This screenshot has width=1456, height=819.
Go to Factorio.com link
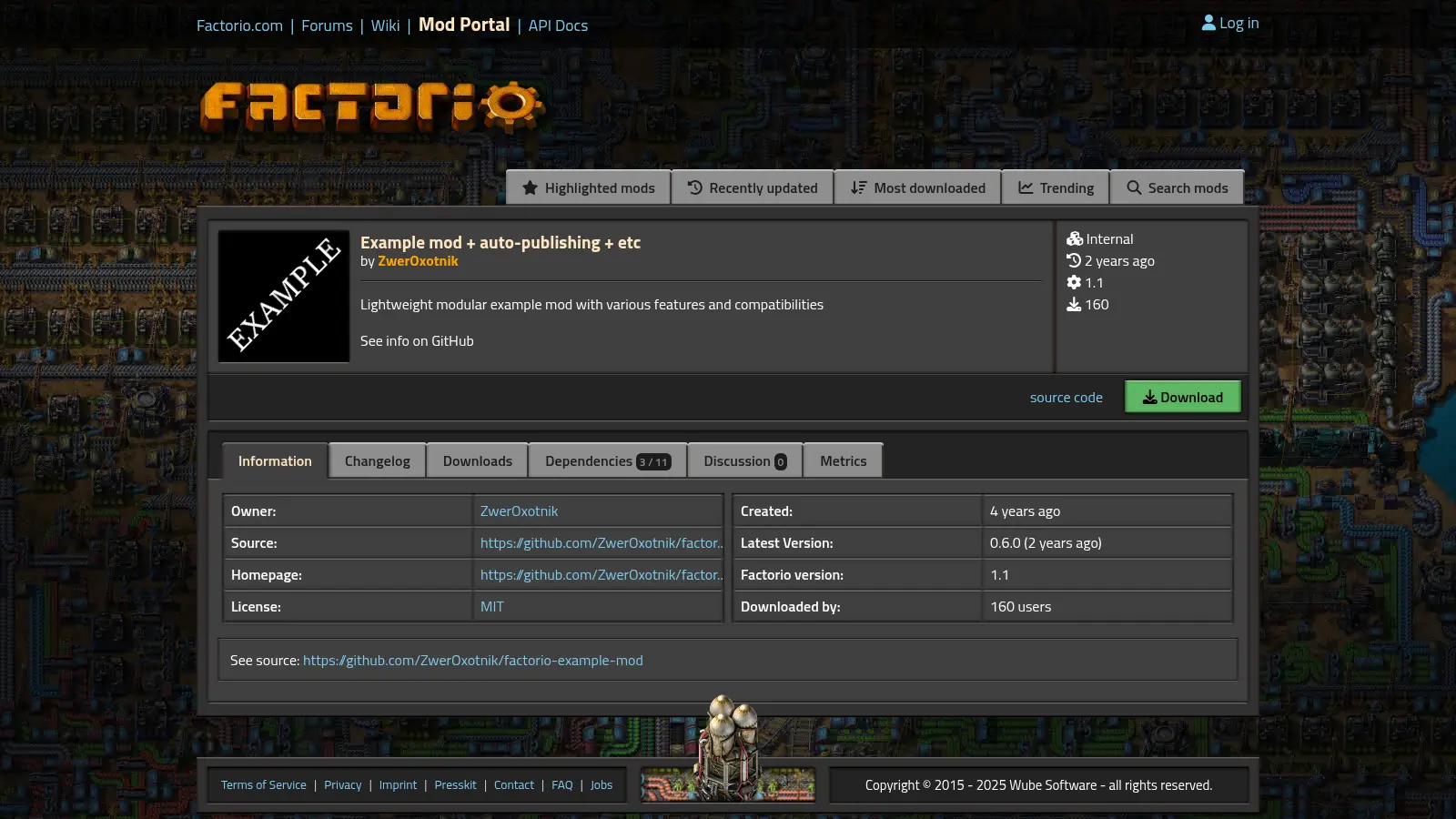click(239, 25)
